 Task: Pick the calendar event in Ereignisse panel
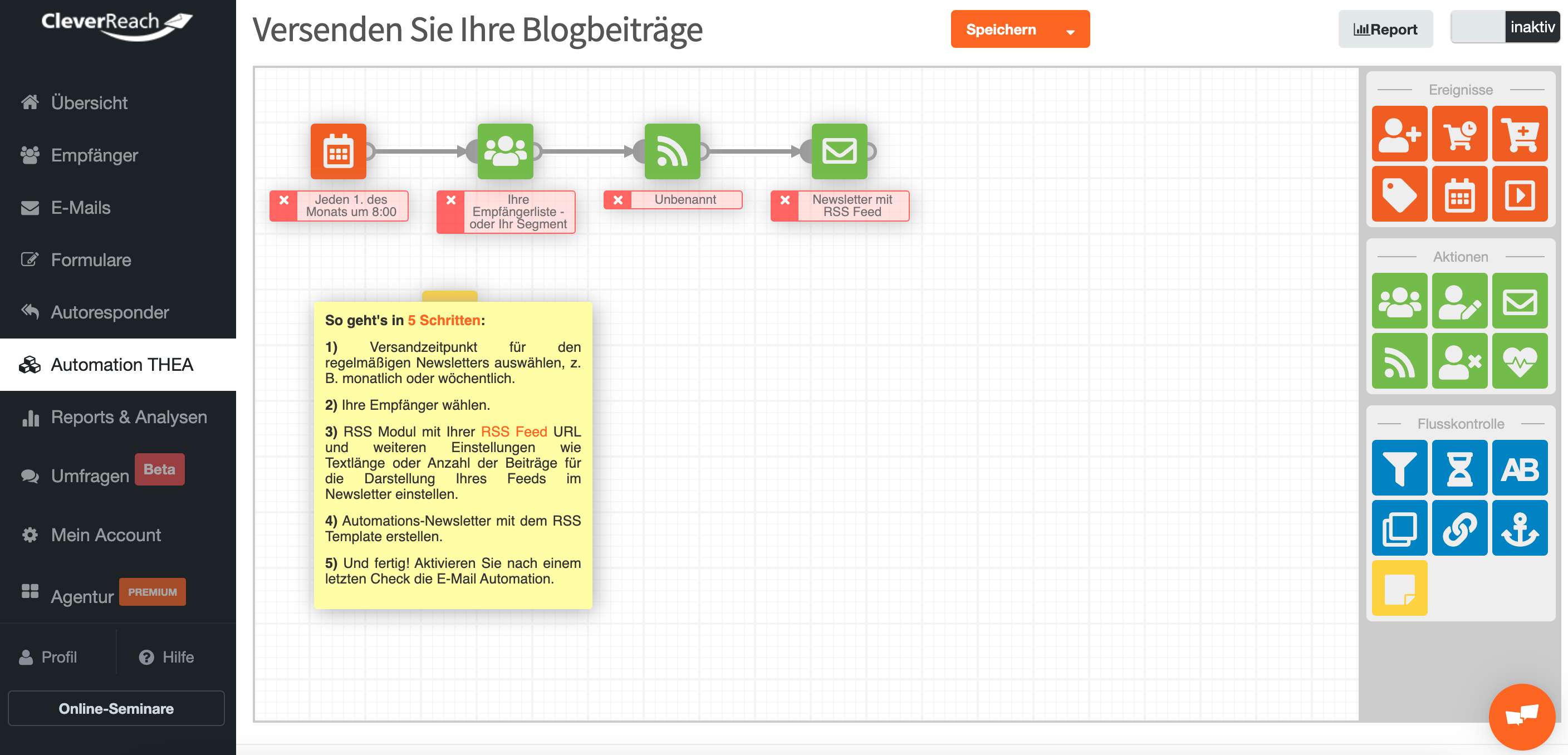pyautogui.click(x=1459, y=194)
